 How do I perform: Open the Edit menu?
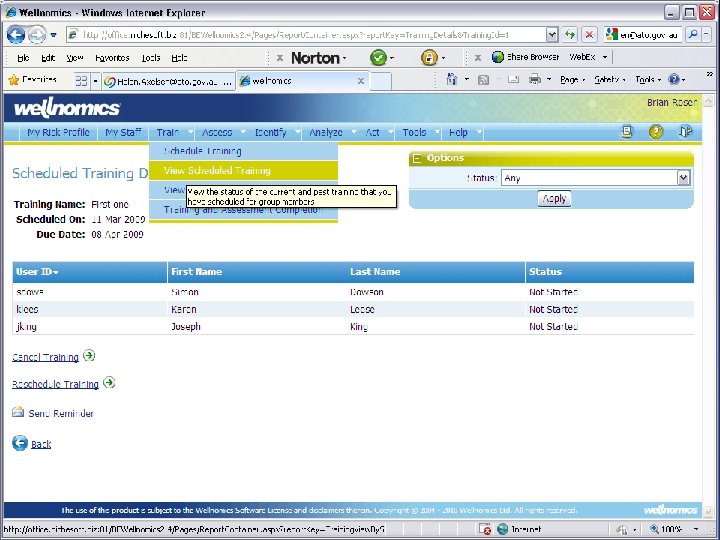[x=48, y=58]
